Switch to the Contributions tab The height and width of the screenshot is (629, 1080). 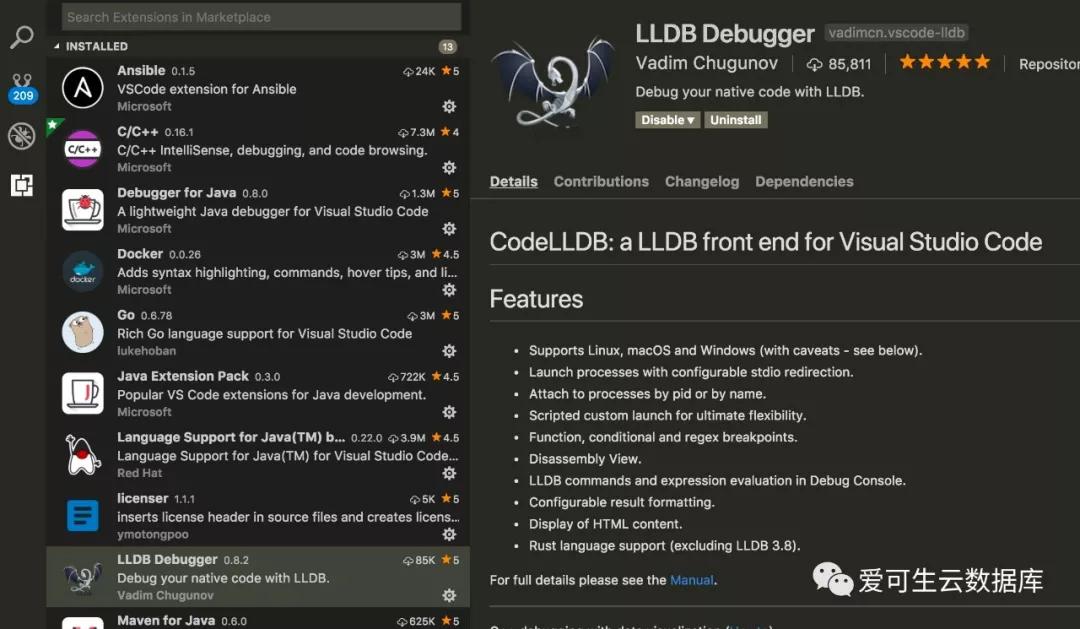601,181
